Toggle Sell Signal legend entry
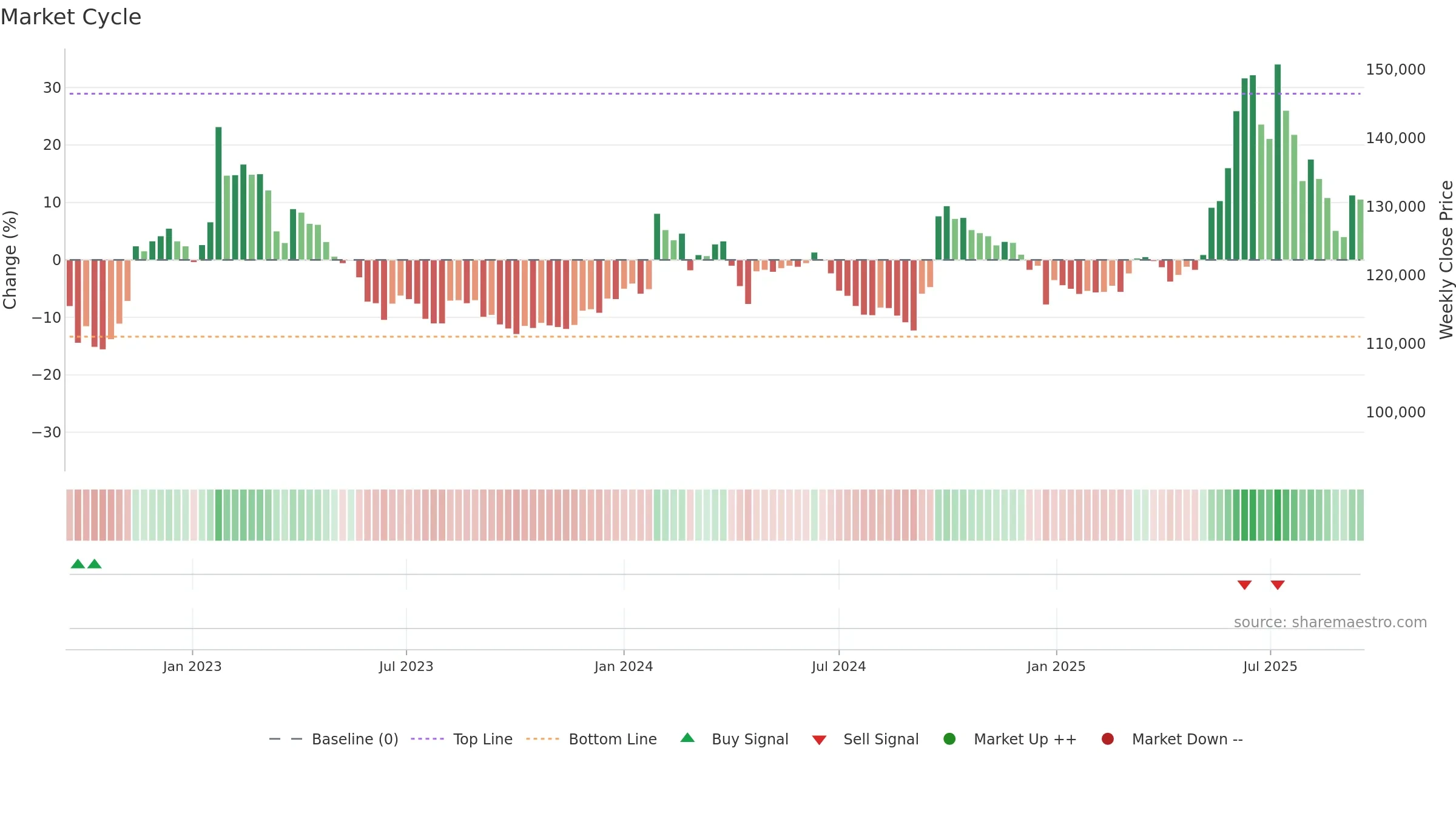Image resolution: width=1456 pixels, height=819 pixels. [865, 739]
